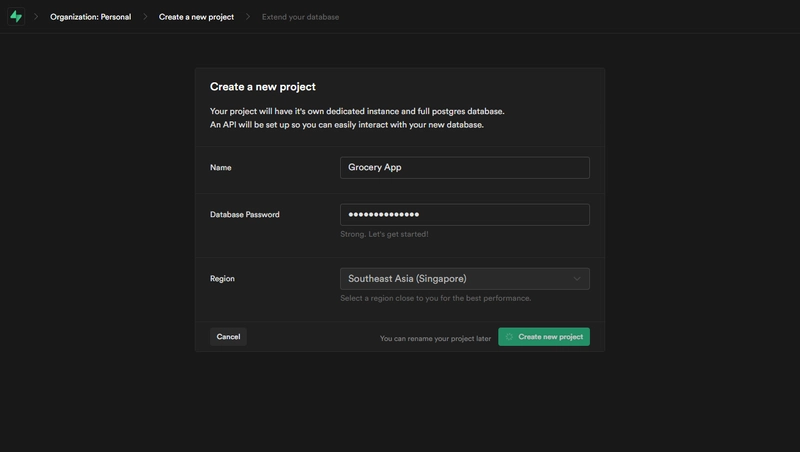This screenshot has width=800, height=452.
Task: Click the 'Strong. Let's get started!' password hint
Action: (x=384, y=234)
